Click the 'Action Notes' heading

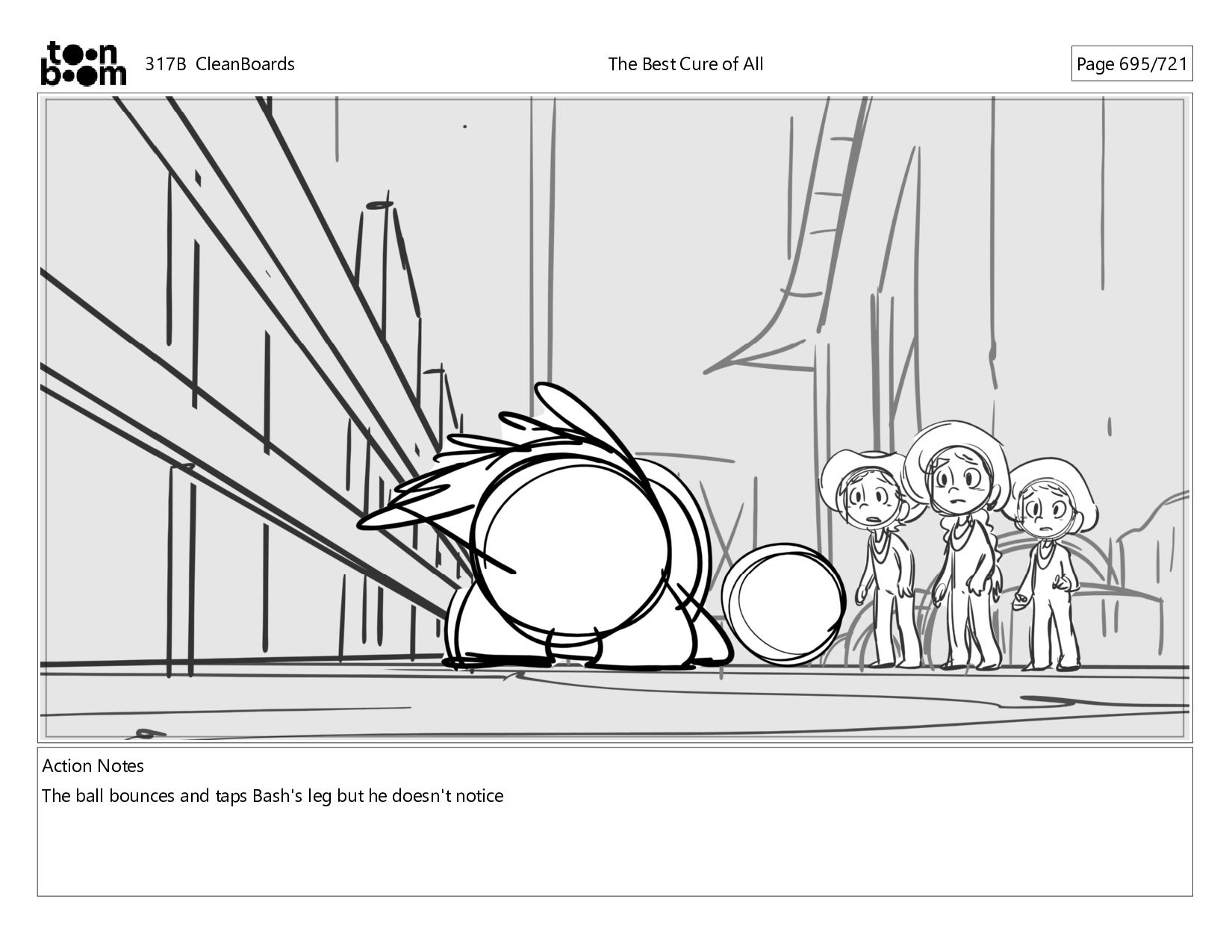[93, 766]
